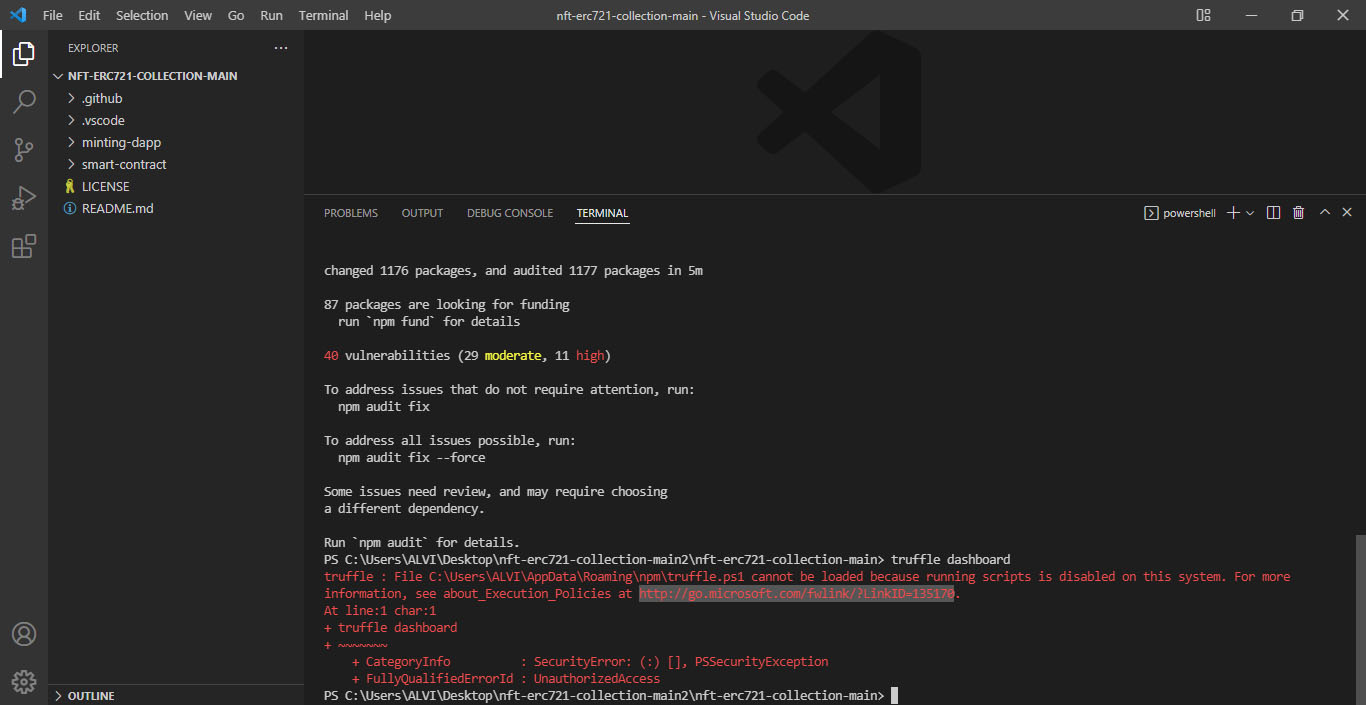Select the Explorer icon in the Activity Bar
The width and height of the screenshot is (1366, 705).
24,53
